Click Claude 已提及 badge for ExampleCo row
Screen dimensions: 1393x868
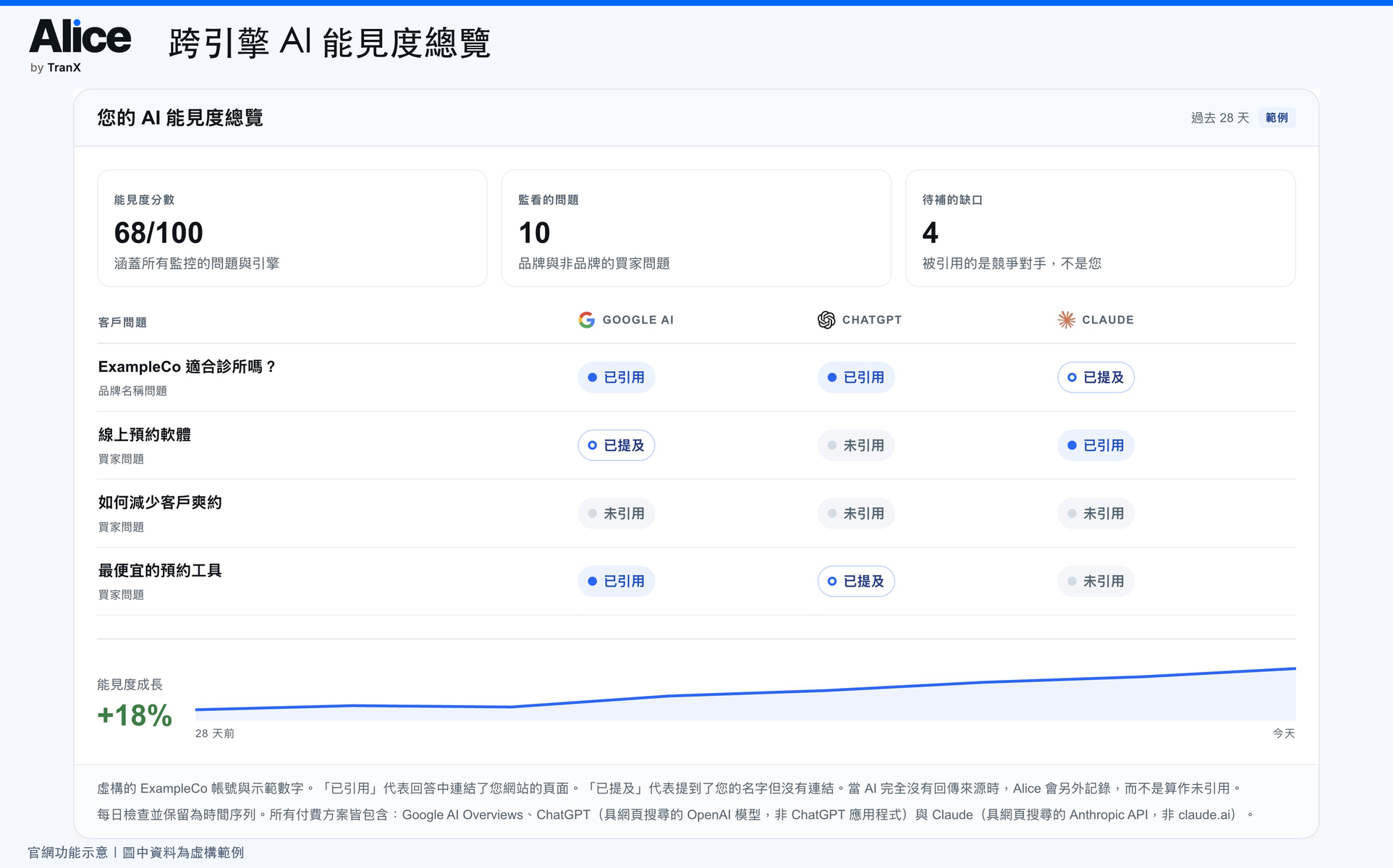pos(1096,378)
